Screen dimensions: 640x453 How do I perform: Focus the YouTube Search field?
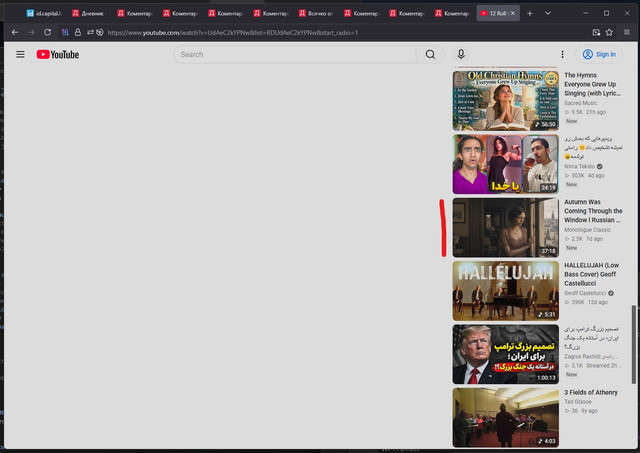click(x=296, y=54)
